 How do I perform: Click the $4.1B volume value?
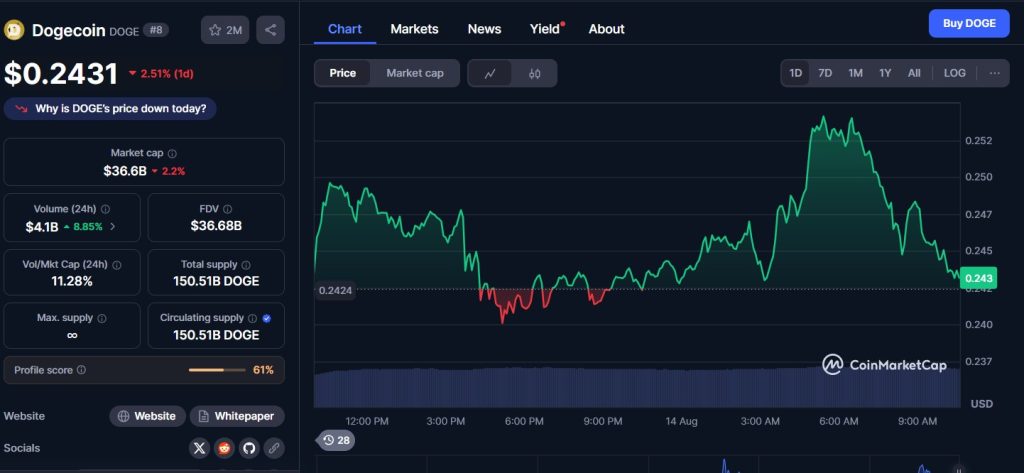pyautogui.click(x=42, y=227)
